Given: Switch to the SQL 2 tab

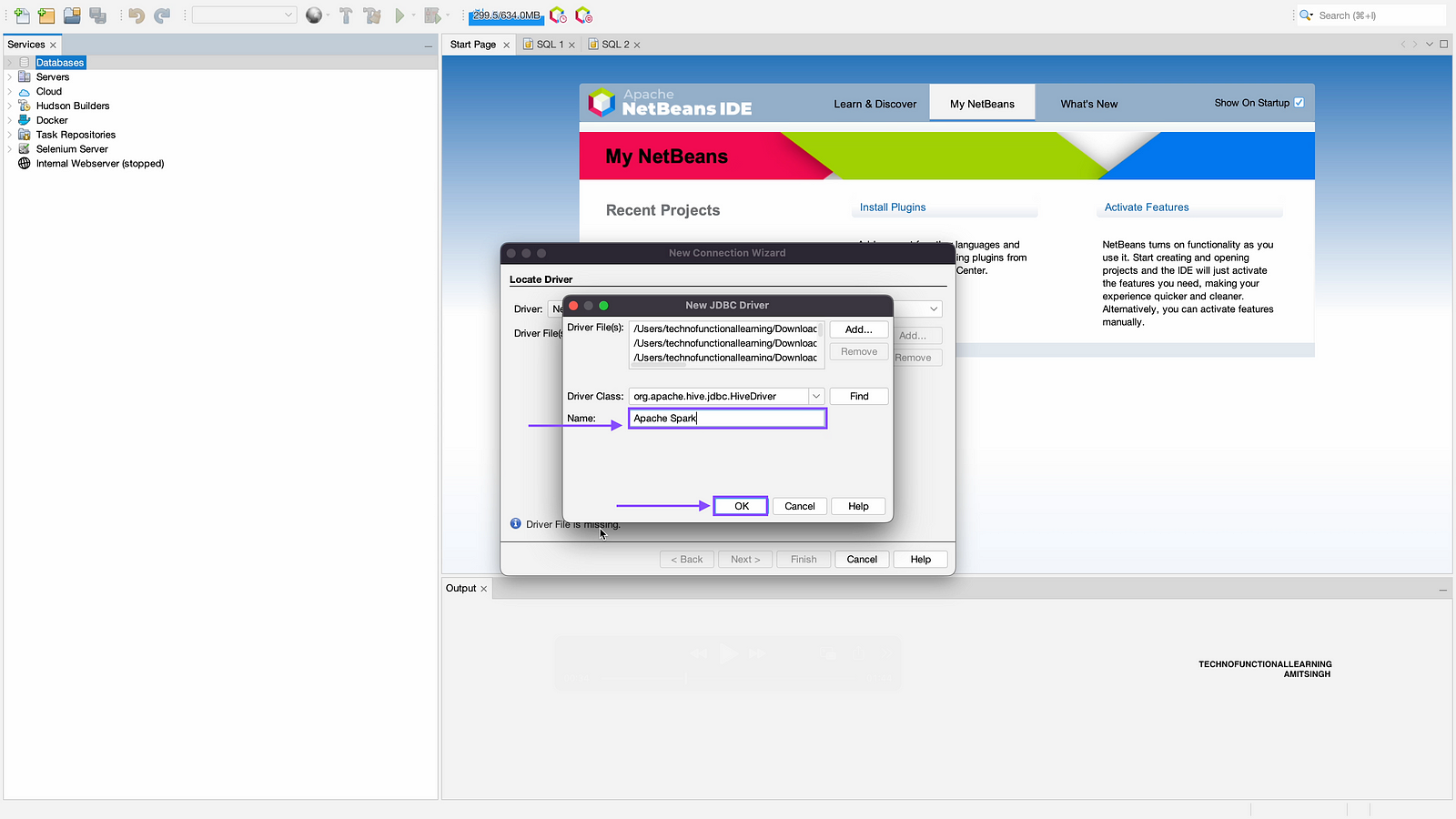Looking at the screenshot, I should pyautogui.click(x=614, y=45).
